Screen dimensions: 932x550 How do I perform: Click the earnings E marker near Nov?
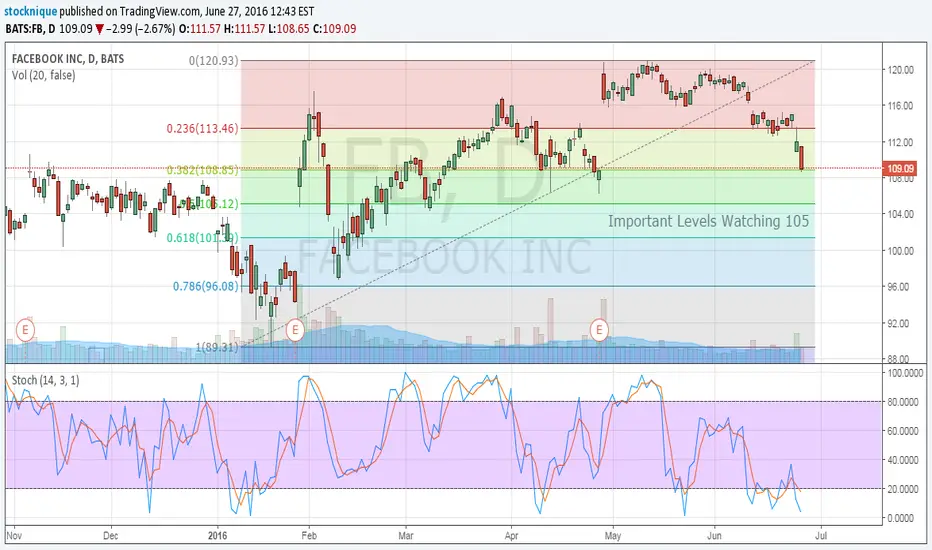tap(25, 329)
